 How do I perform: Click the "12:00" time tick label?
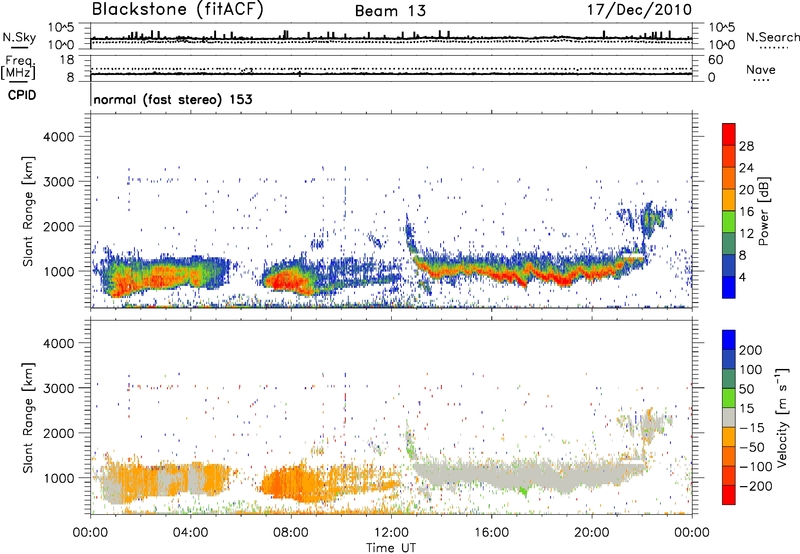(391, 533)
